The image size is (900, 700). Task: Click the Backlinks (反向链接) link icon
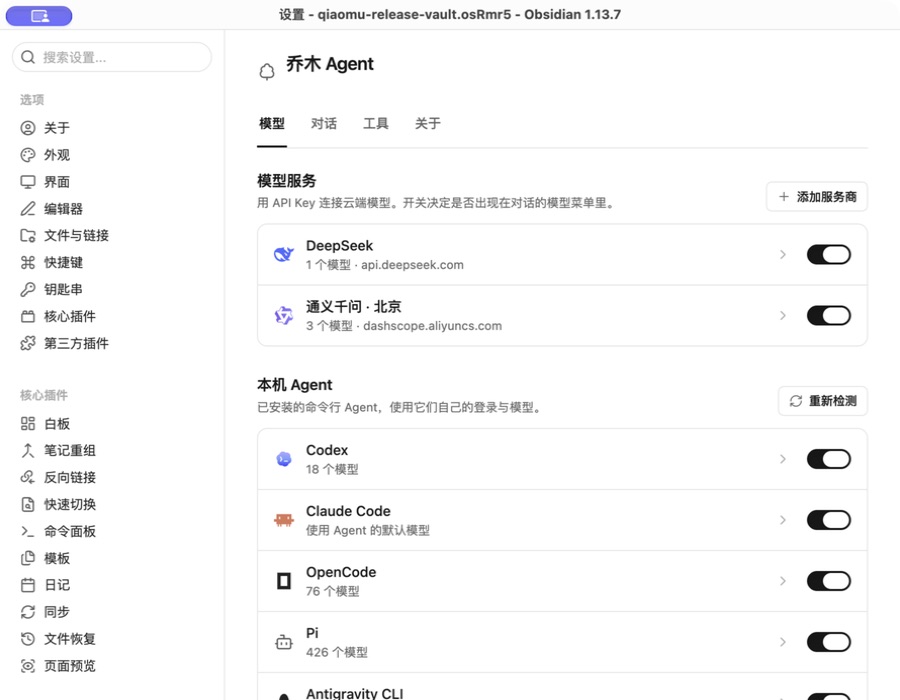coord(28,477)
